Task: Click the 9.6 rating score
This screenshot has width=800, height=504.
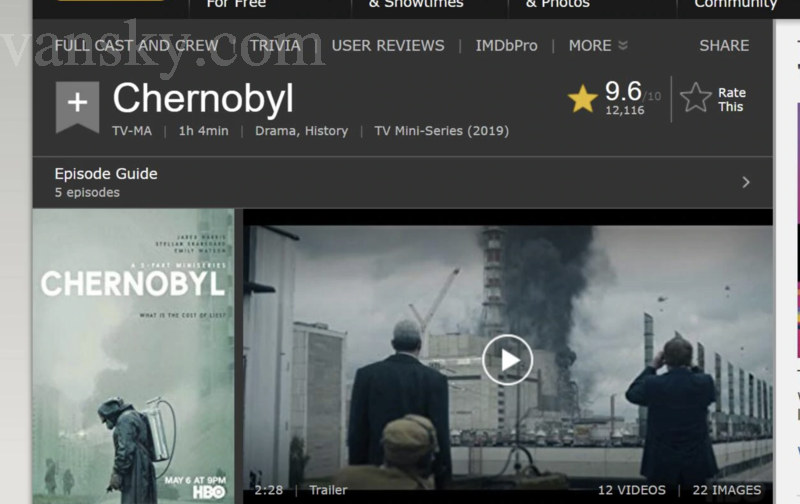Action: (623, 91)
